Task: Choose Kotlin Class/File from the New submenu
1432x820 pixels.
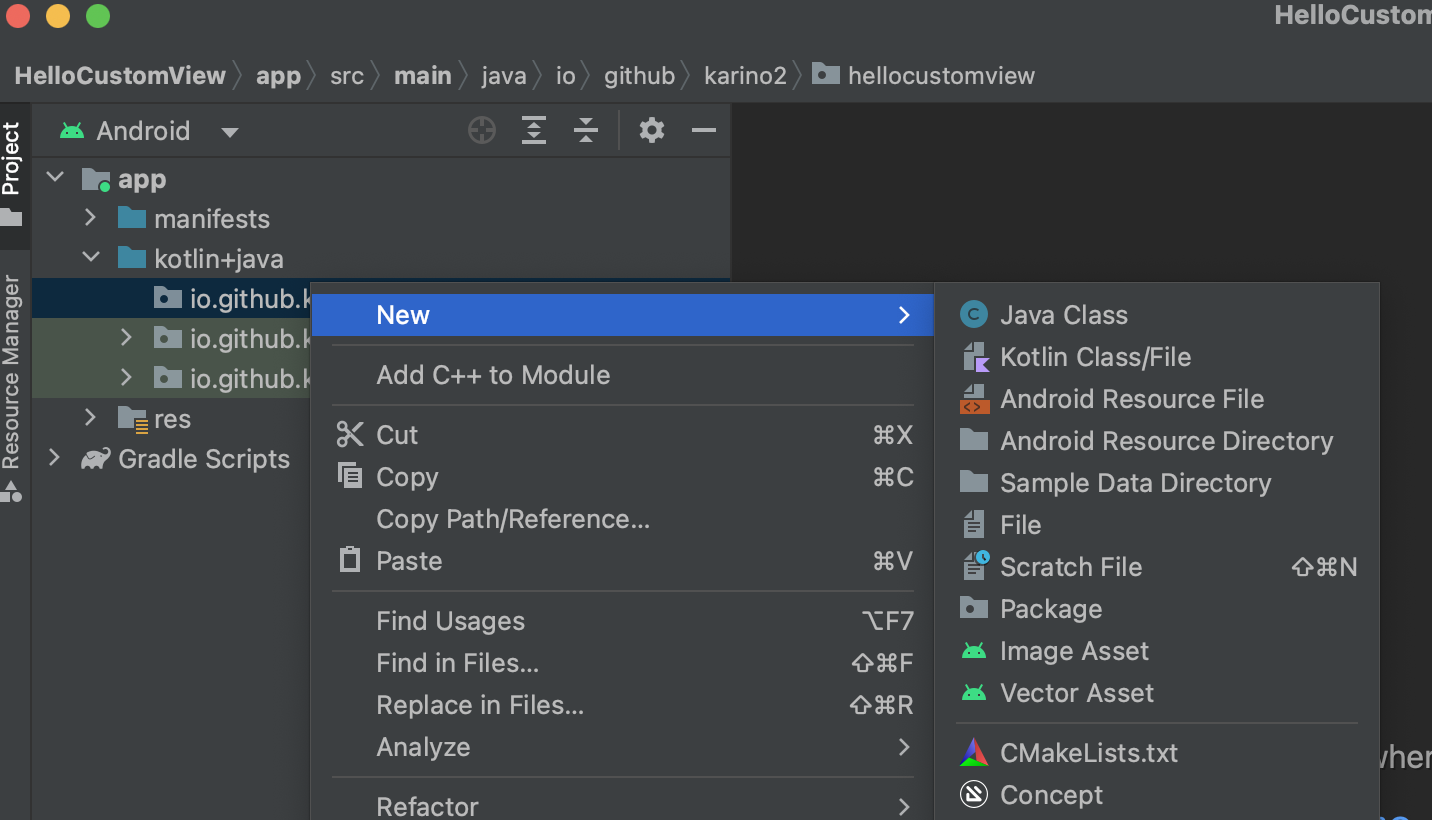Action: pyautogui.click(x=1157, y=357)
